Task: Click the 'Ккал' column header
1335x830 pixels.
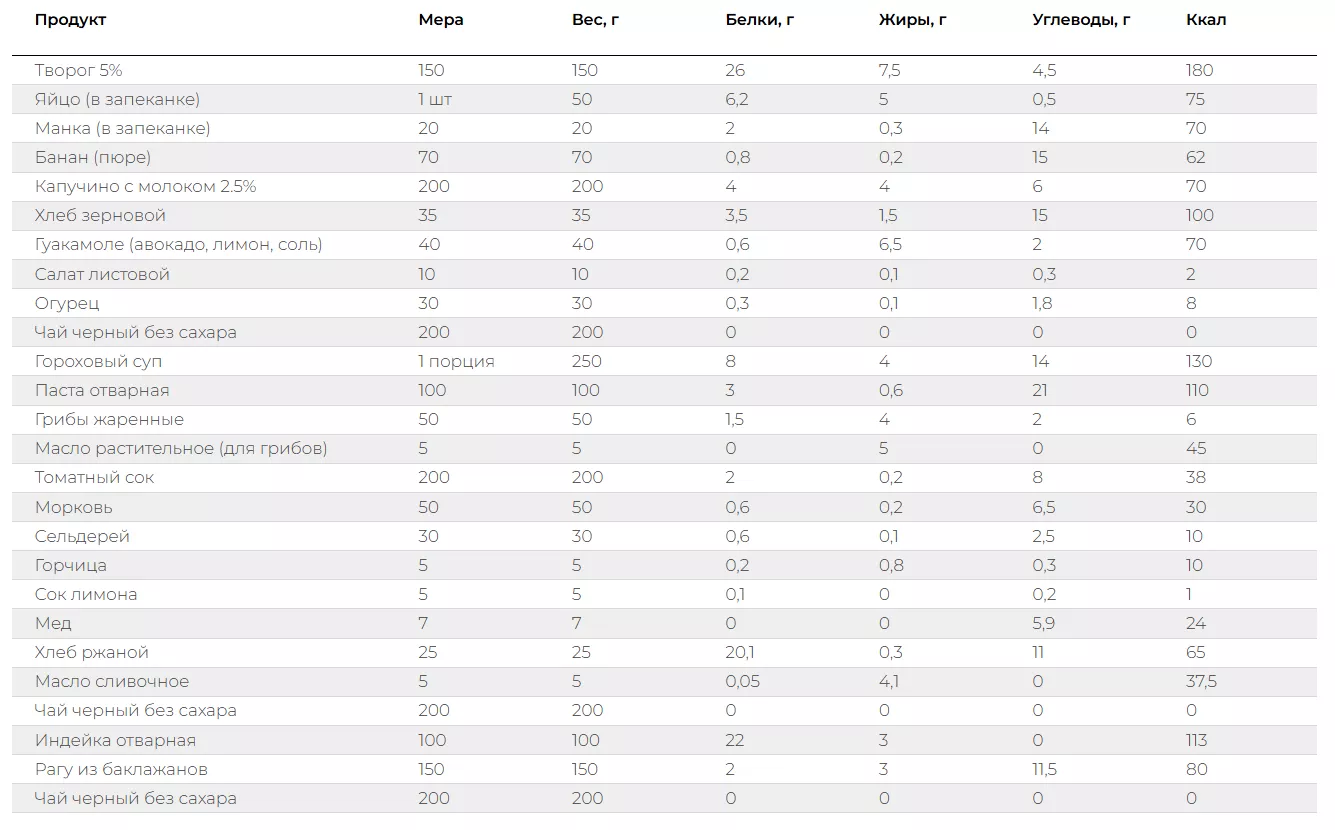Action: click(1206, 20)
